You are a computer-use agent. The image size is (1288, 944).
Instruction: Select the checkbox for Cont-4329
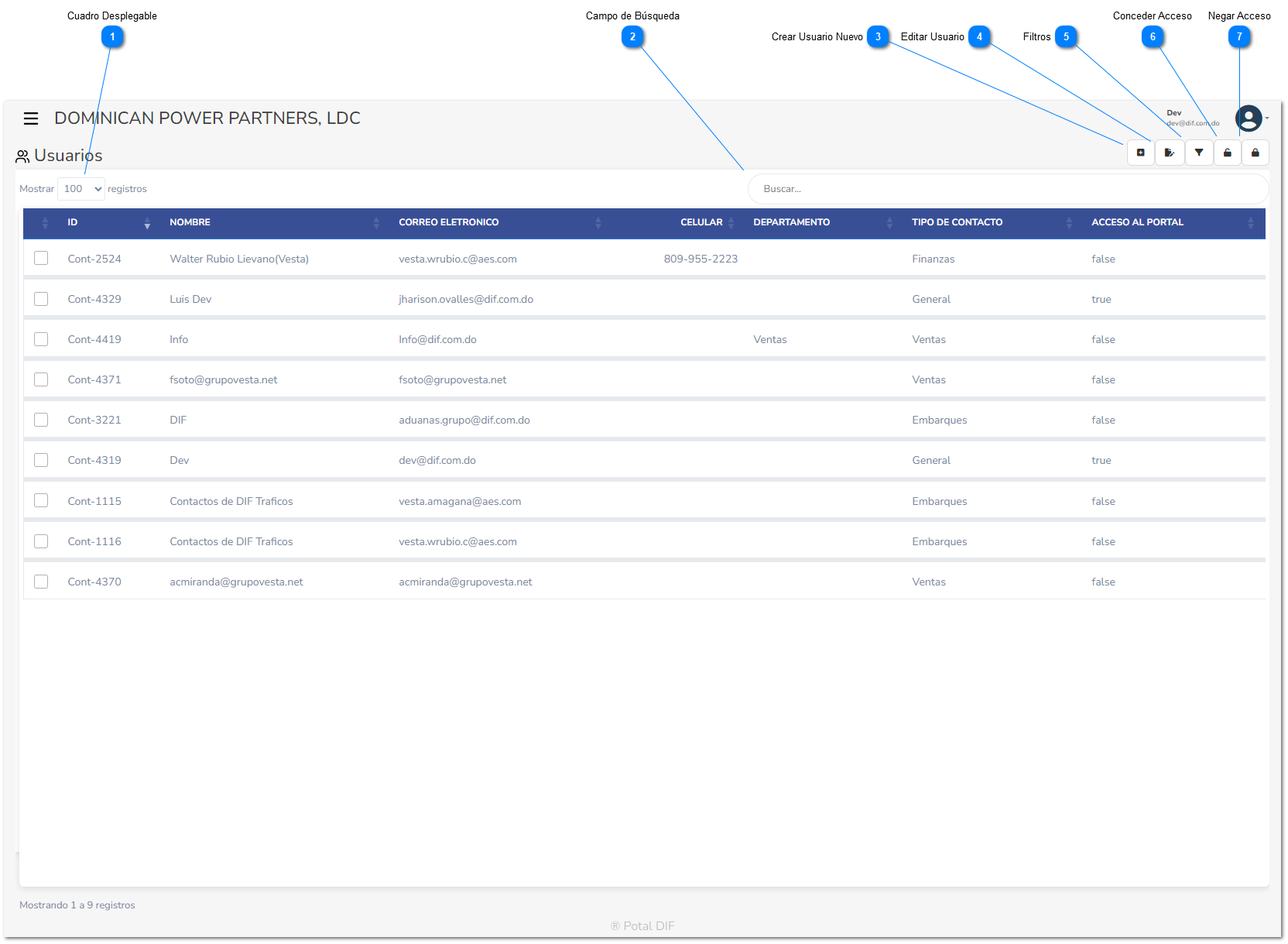pos(41,299)
